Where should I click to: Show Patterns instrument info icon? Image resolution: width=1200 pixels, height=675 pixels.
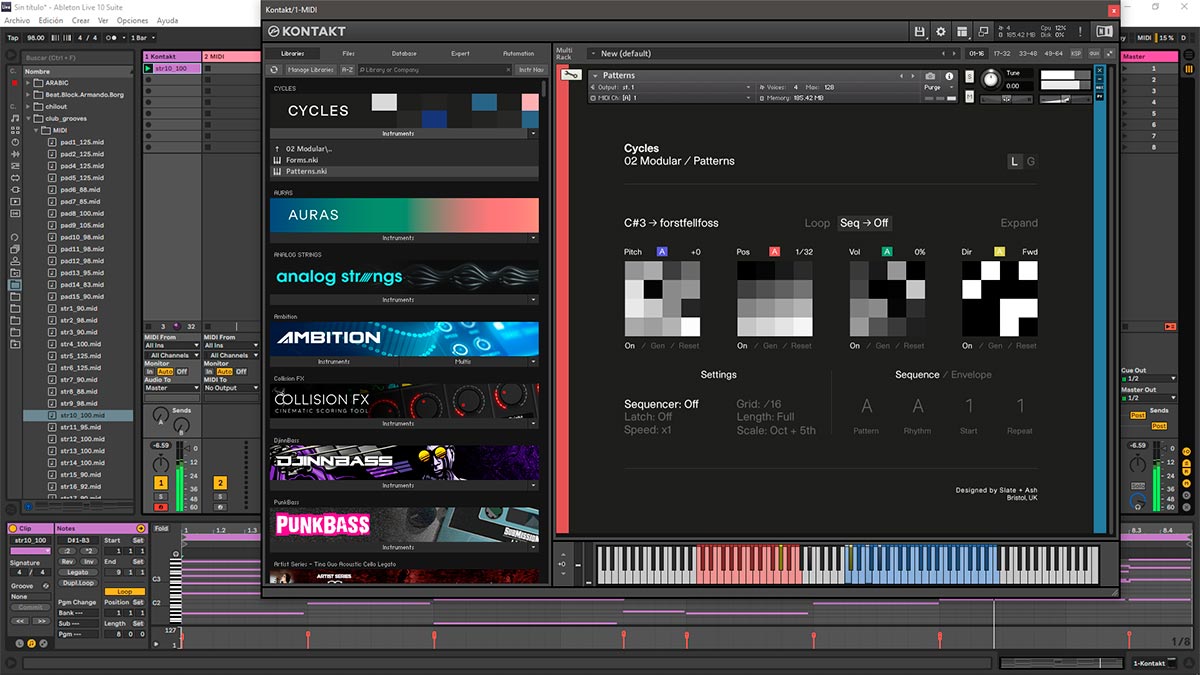point(949,76)
